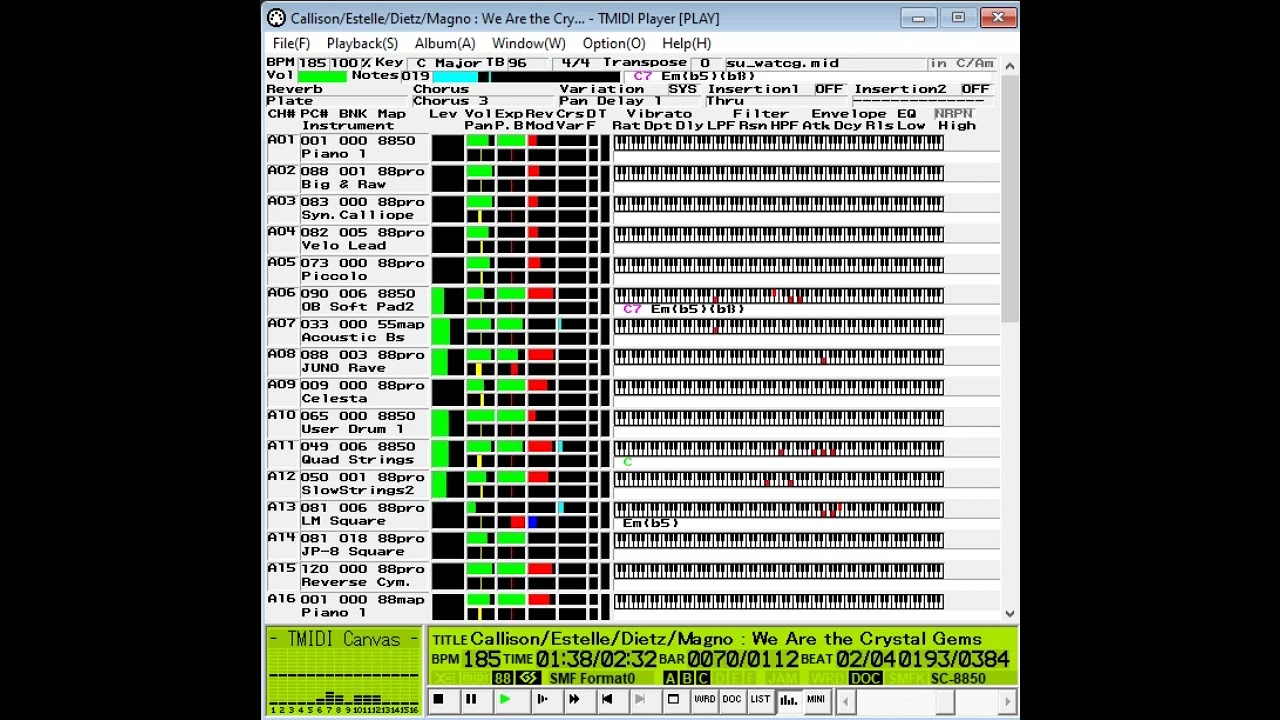1280x720 pixels.
Task: Toggle channel A06 mute
Action: (281, 293)
